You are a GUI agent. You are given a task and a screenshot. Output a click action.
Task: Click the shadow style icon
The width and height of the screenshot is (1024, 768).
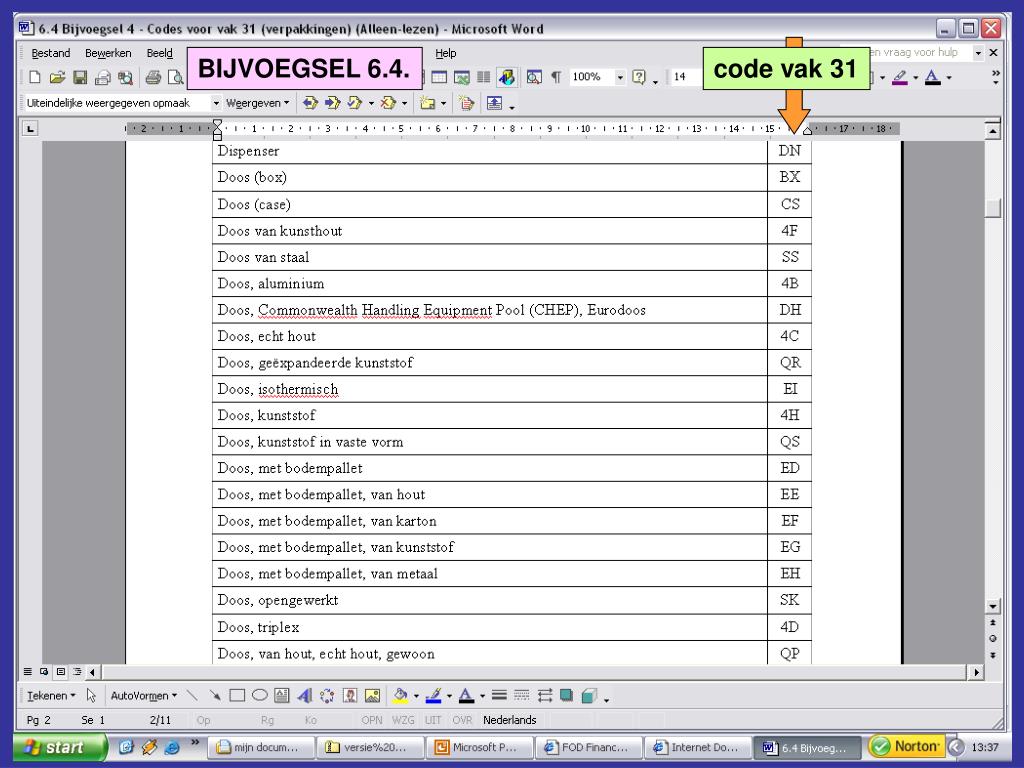point(566,696)
